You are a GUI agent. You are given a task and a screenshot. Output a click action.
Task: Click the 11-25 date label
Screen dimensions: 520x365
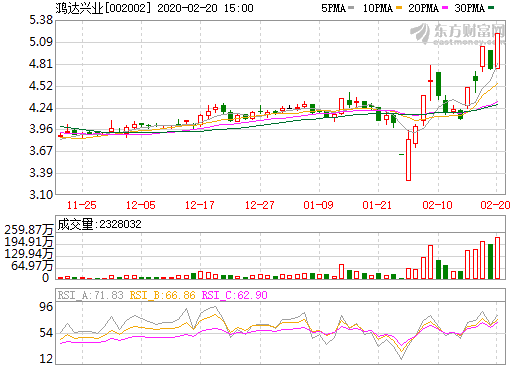[82, 205]
